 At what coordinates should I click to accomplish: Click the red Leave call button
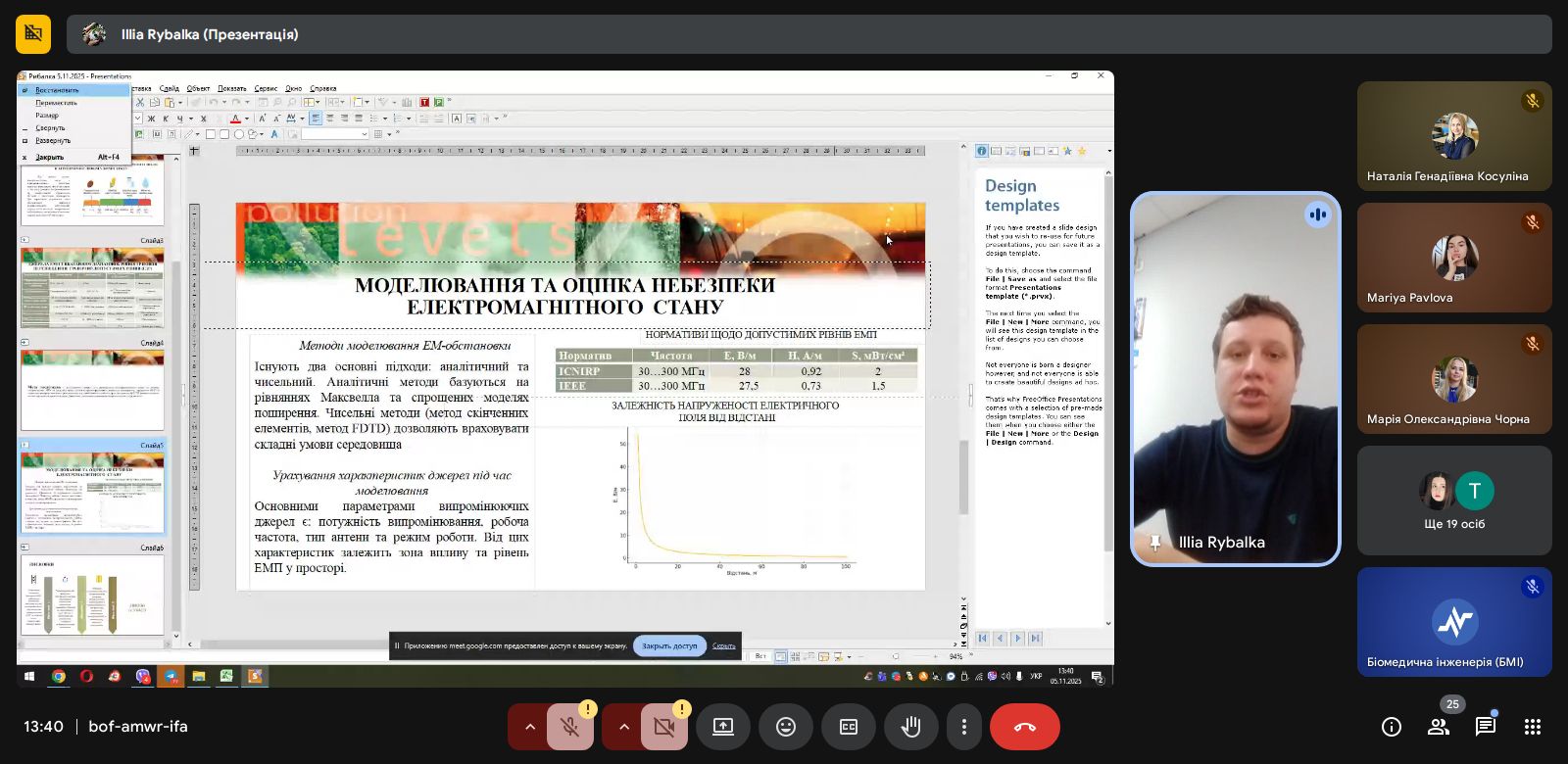(1024, 727)
